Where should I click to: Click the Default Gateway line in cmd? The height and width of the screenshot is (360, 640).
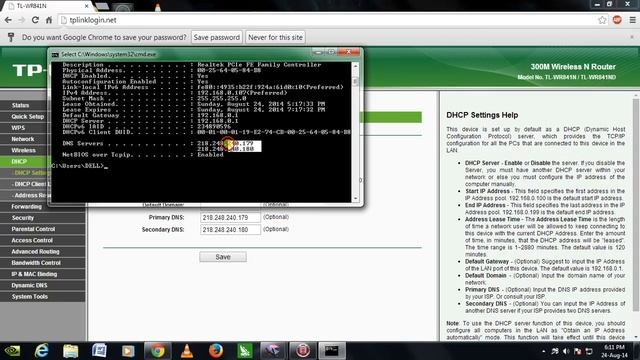coord(150,115)
